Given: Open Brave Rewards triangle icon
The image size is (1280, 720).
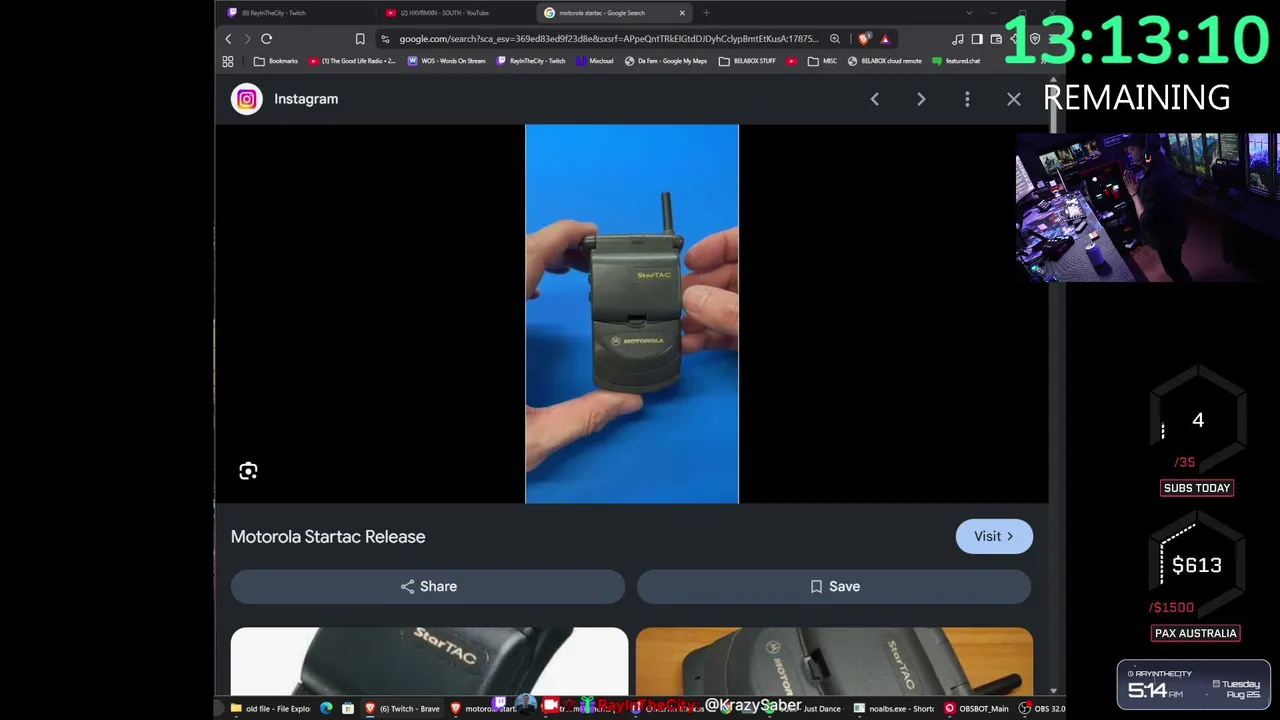Looking at the screenshot, I should tap(885, 39).
